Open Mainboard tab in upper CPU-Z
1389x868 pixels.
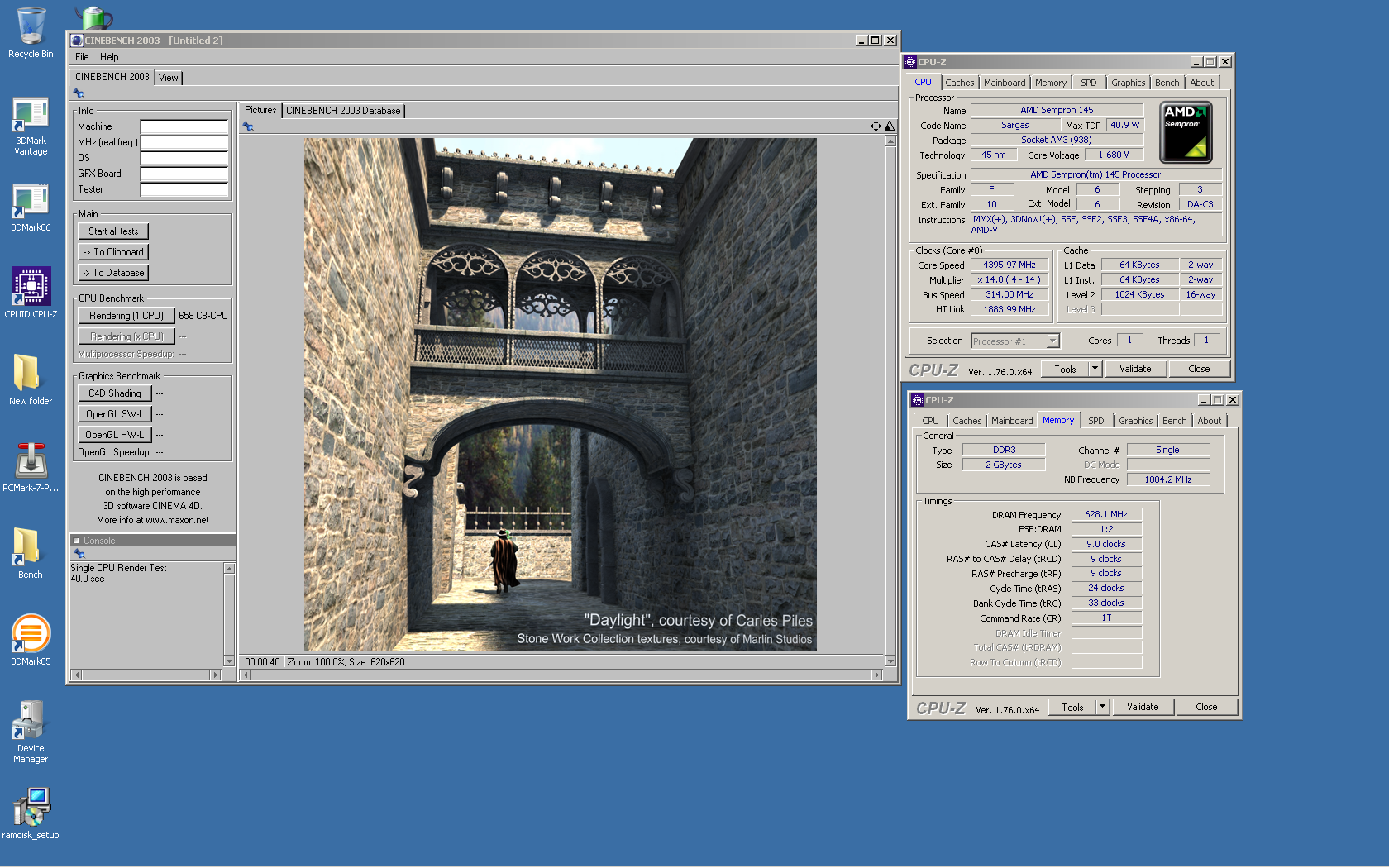coord(1005,83)
